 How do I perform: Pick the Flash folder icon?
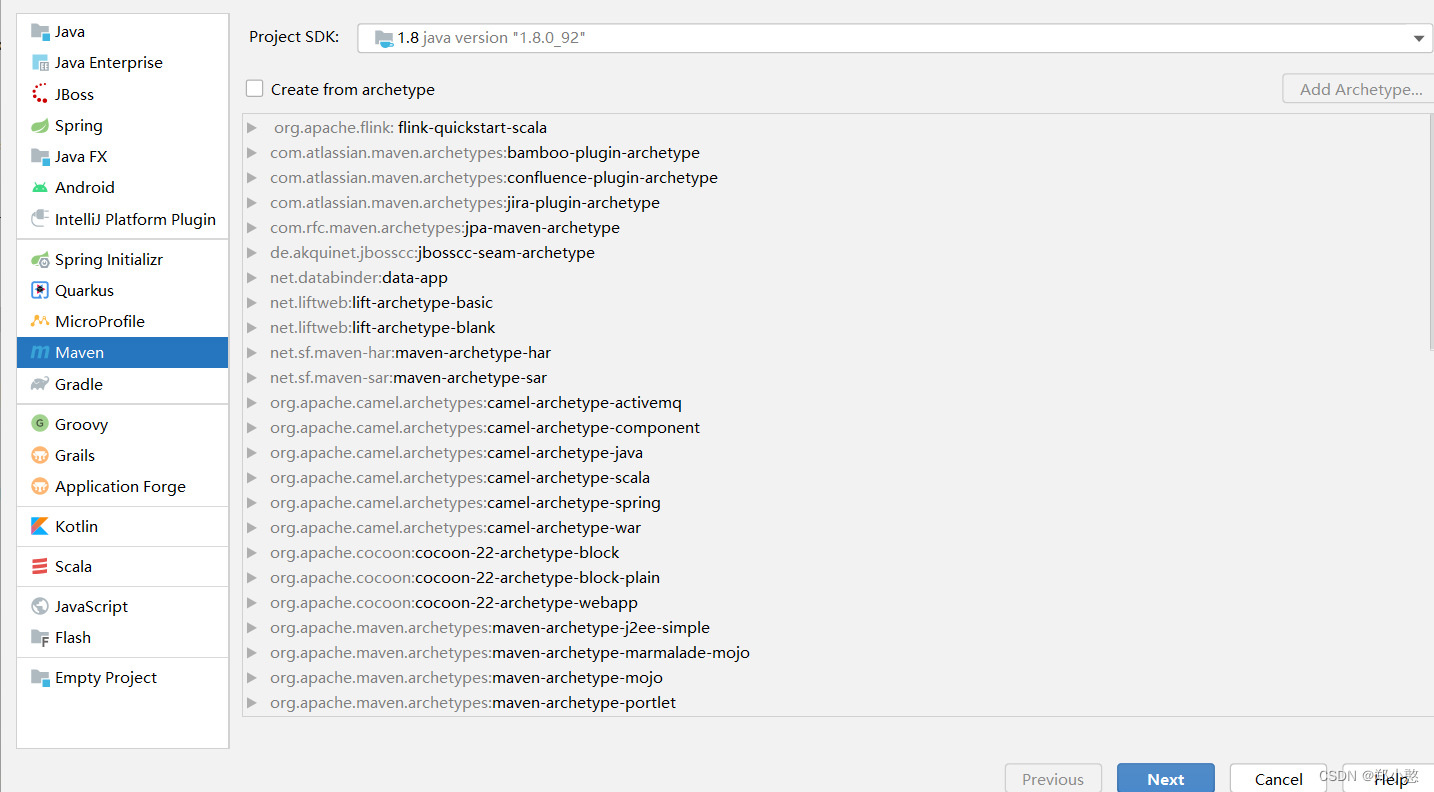(x=40, y=637)
